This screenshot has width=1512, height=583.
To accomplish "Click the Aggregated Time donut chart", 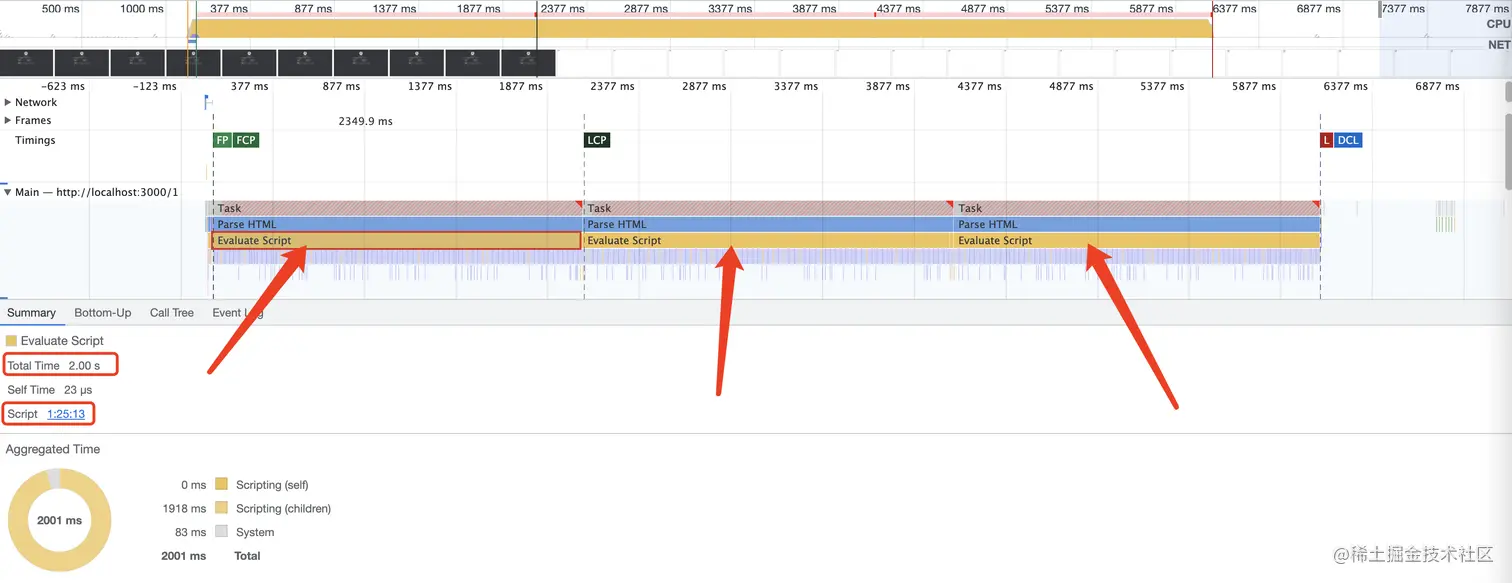I will 59,520.
